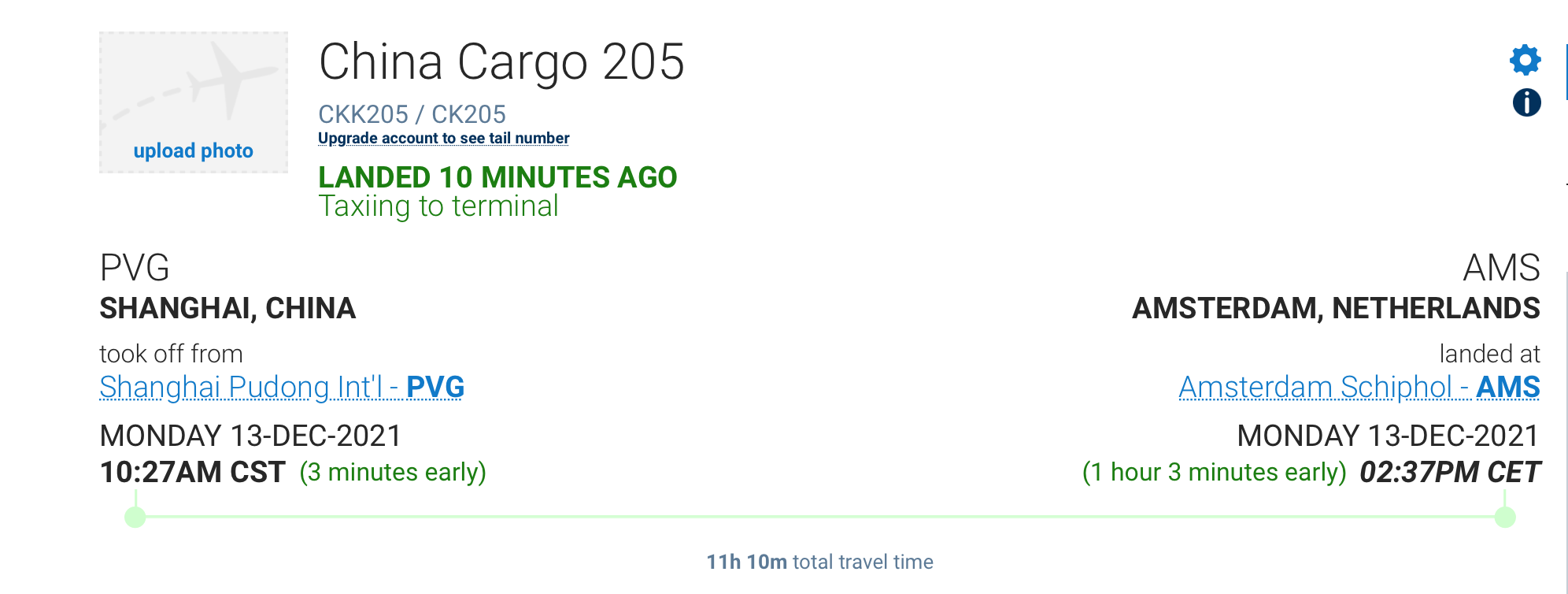Open the Shanghai Pudong Int'l - PVG link

tap(282, 387)
